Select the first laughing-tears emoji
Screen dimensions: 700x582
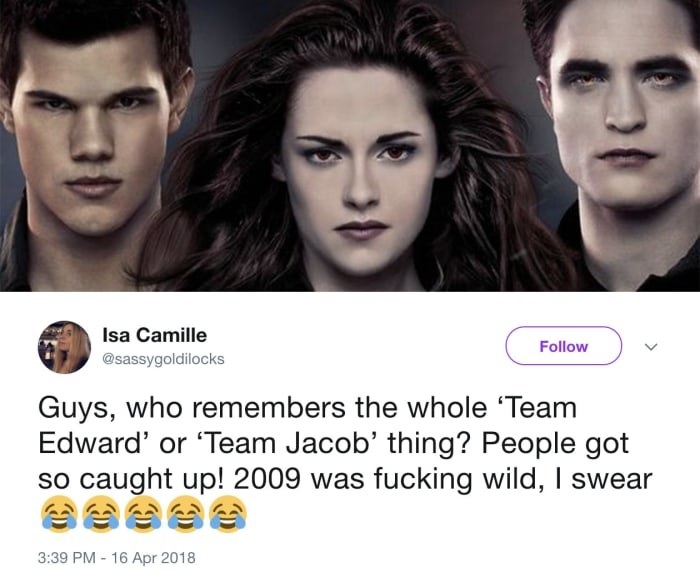[59, 514]
